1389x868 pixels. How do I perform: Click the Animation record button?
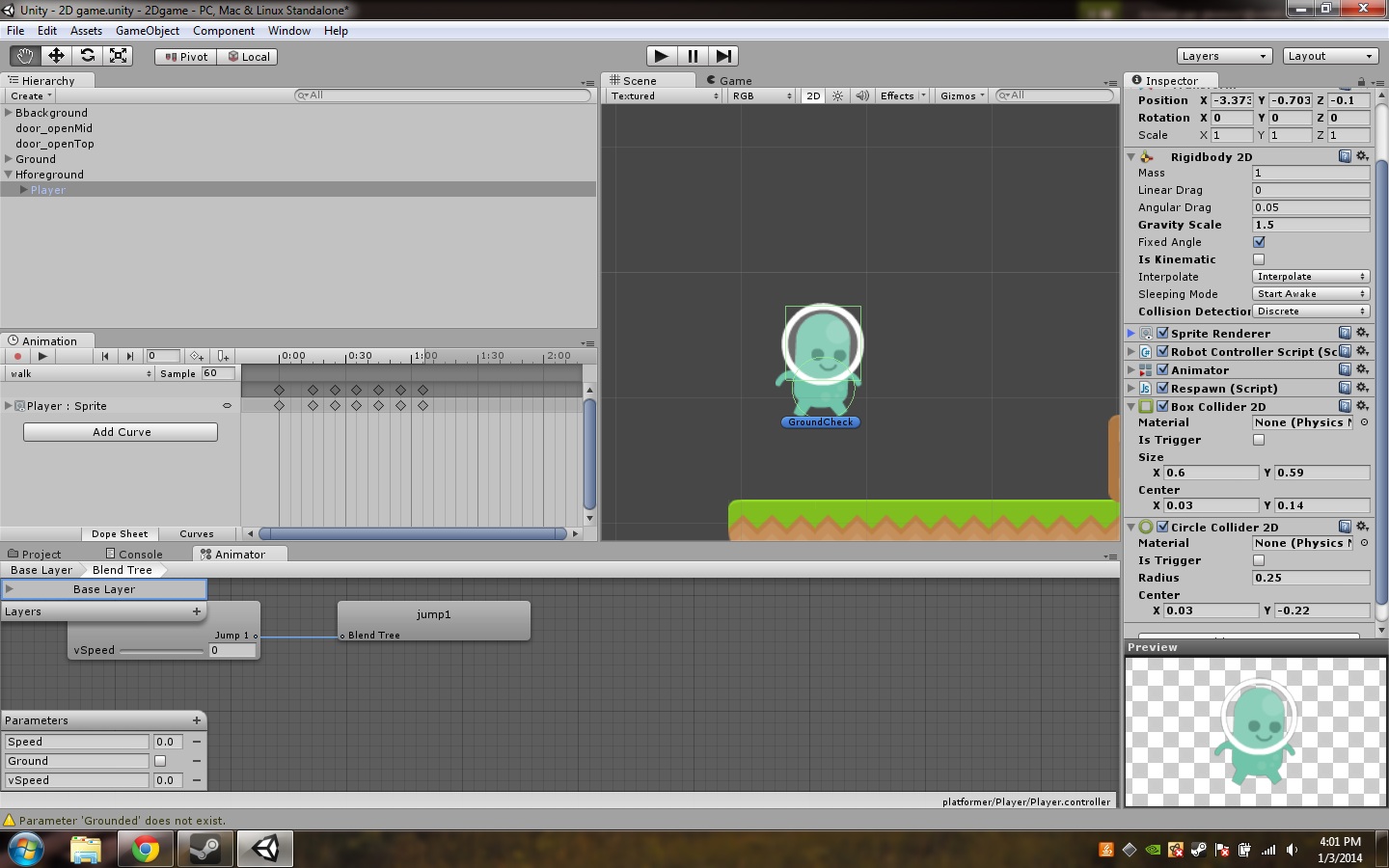click(x=17, y=356)
